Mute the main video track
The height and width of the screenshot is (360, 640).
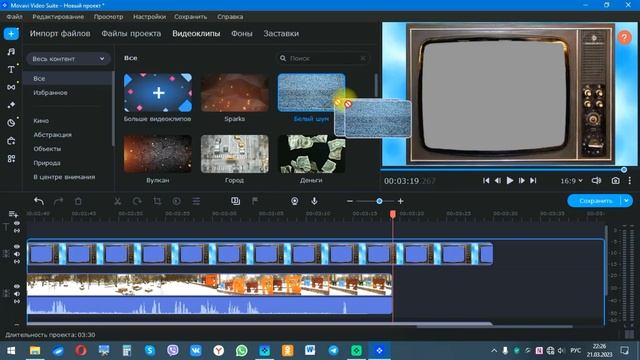pos(17,294)
